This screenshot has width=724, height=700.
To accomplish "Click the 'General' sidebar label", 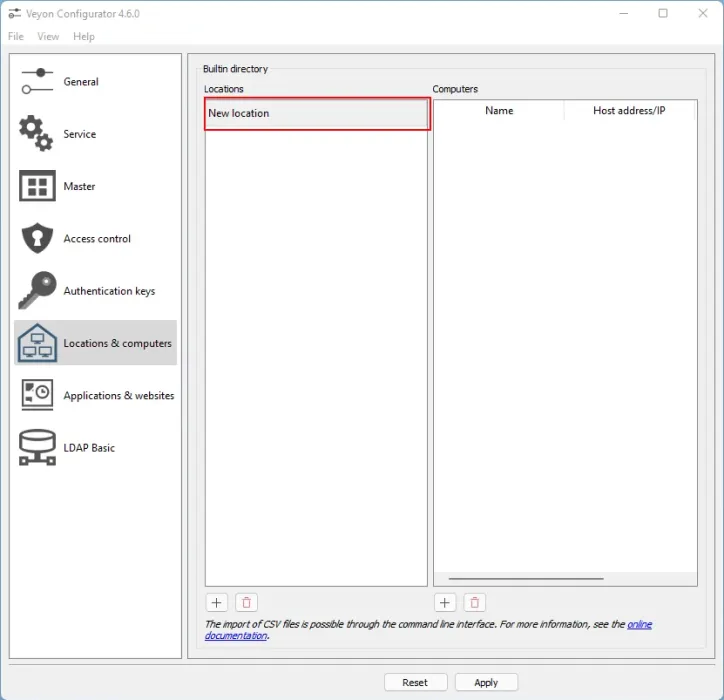I will [x=81, y=82].
